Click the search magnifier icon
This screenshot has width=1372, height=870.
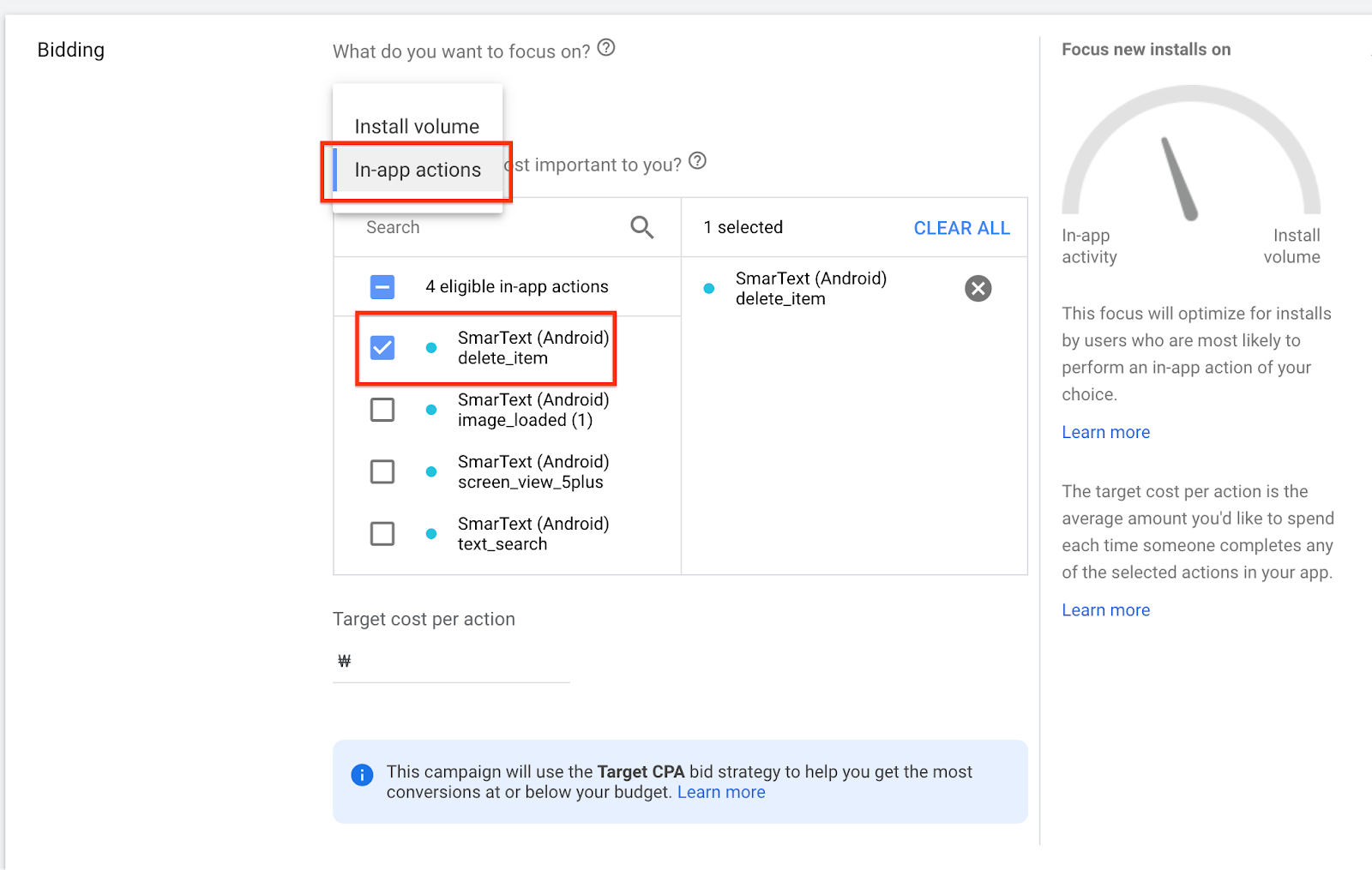point(641,227)
